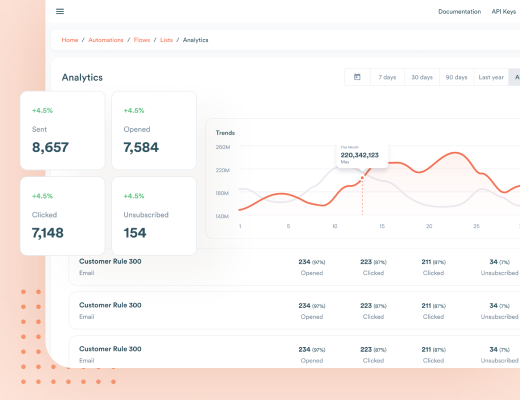The width and height of the screenshot is (520, 400).
Task: Select the Analytics breadcrumb item
Action: 195,40
